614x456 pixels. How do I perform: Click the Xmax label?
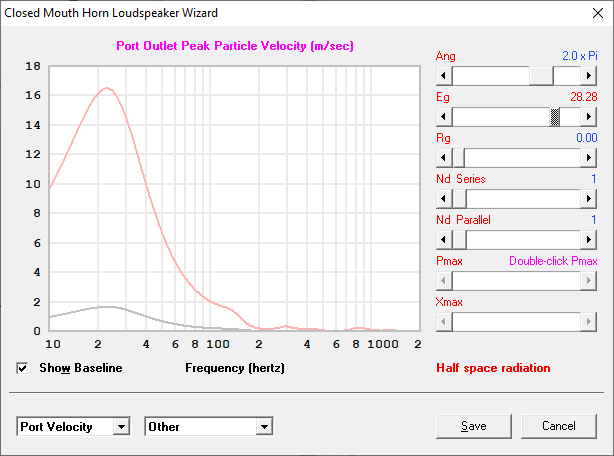449,302
